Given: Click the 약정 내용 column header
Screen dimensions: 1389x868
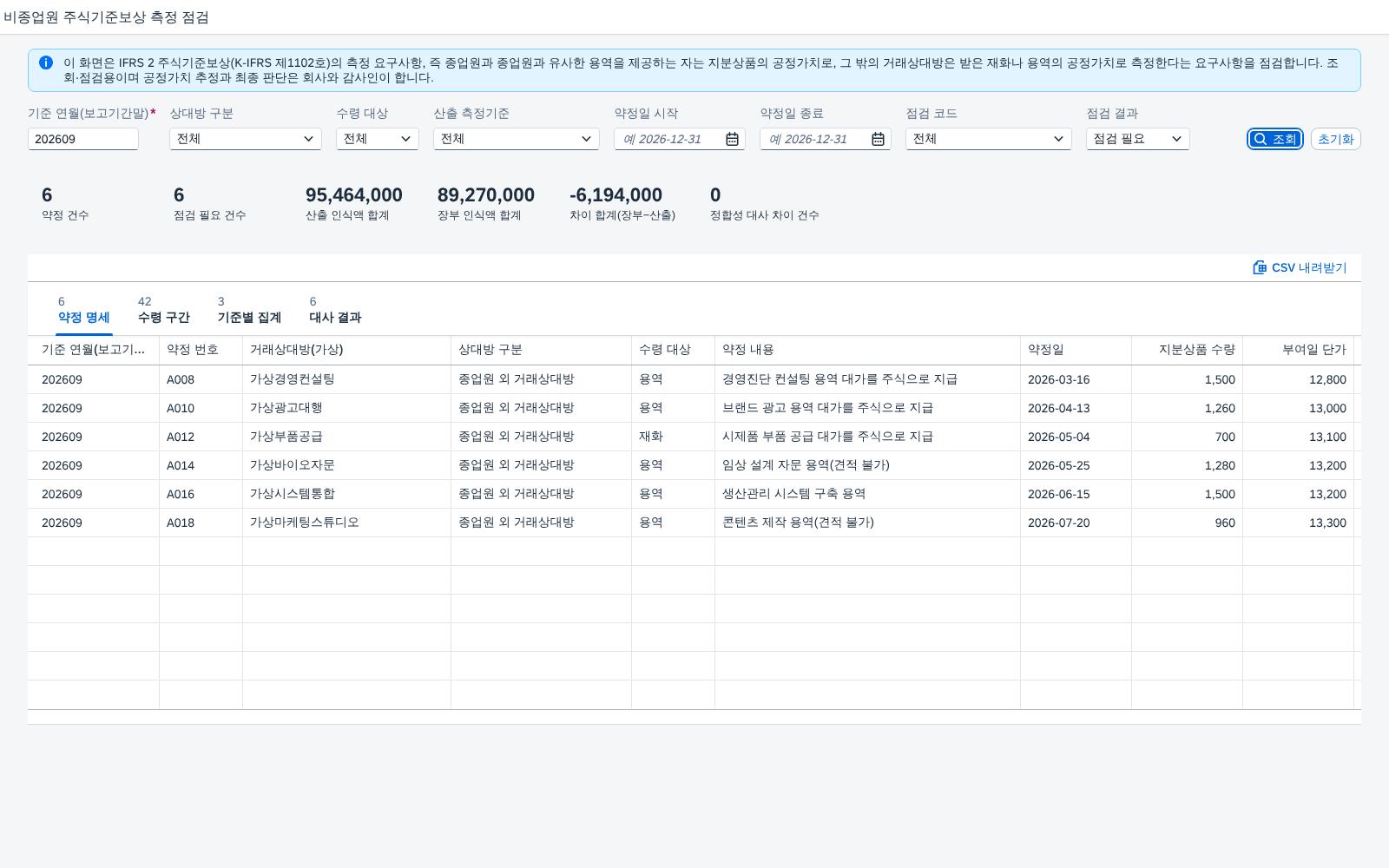Looking at the screenshot, I should point(867,350).
